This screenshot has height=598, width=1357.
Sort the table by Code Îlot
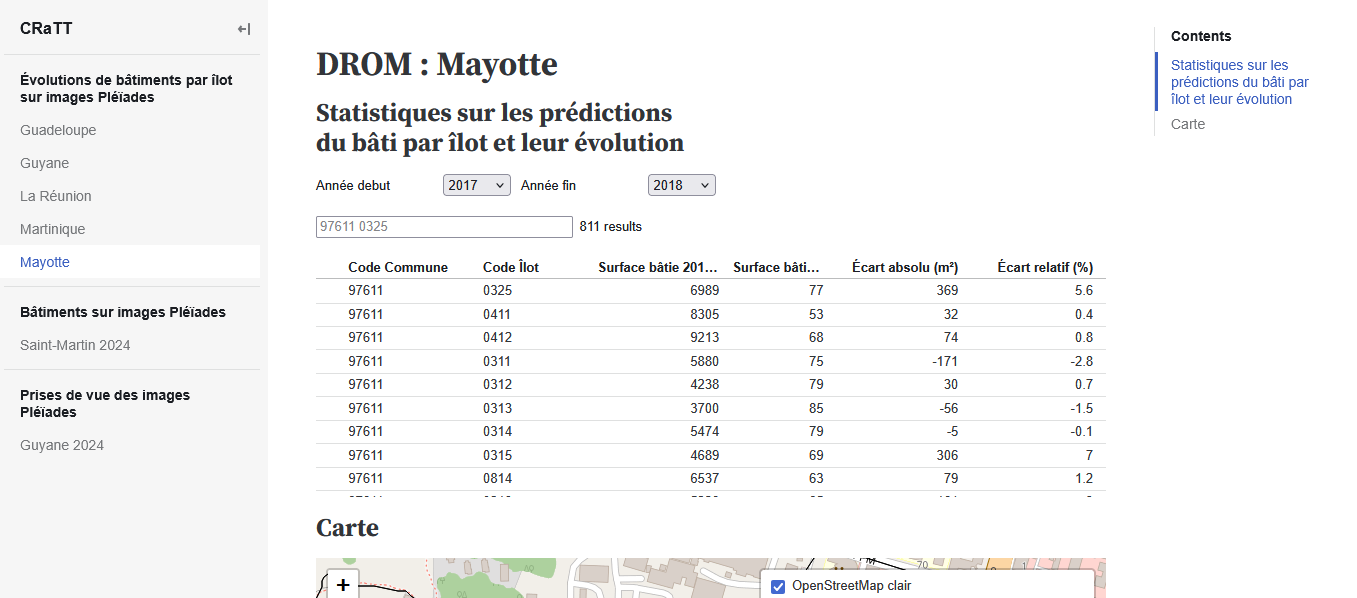click(511, 267)
